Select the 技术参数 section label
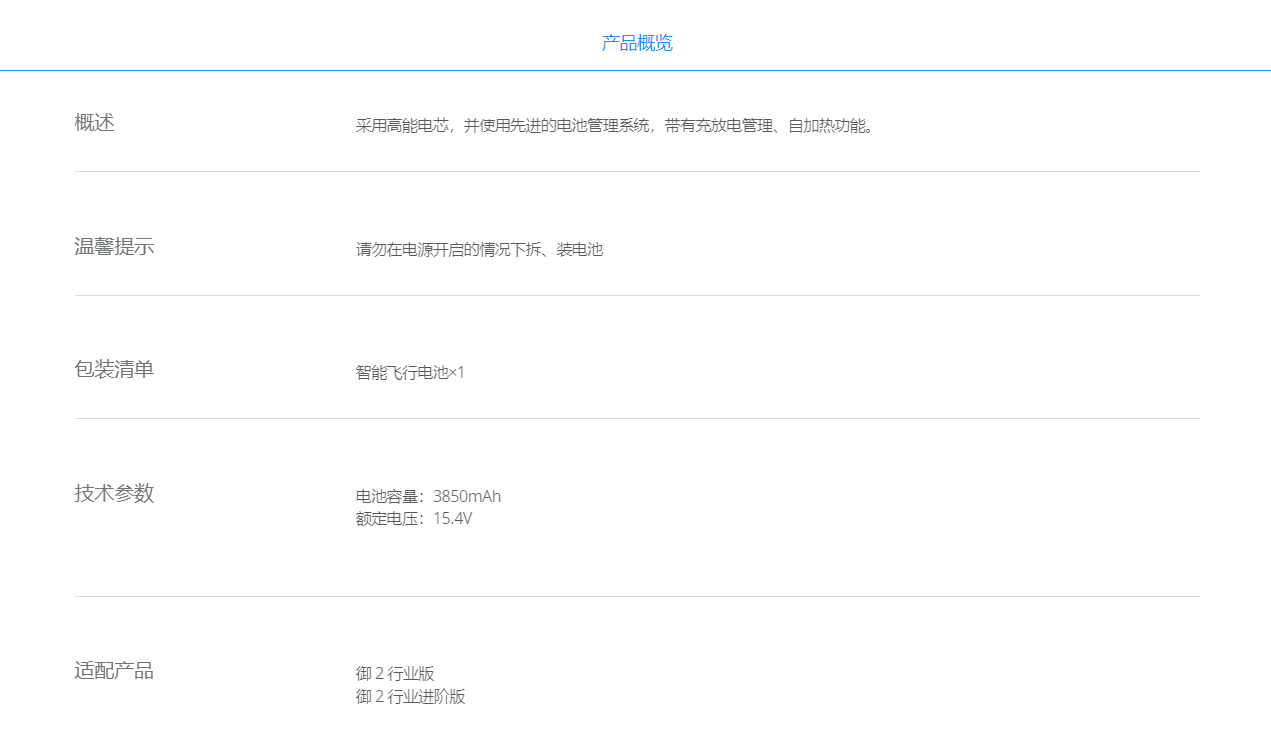The image size is (1271, 736). [114, 494]
